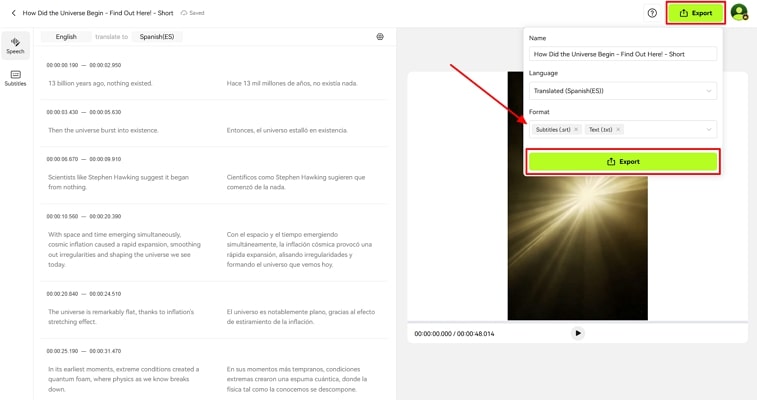Click timestamp 00:00:25.190 — 00:00:31.470
This screenshot has width=757, height=400.
[x=84, y=351]
